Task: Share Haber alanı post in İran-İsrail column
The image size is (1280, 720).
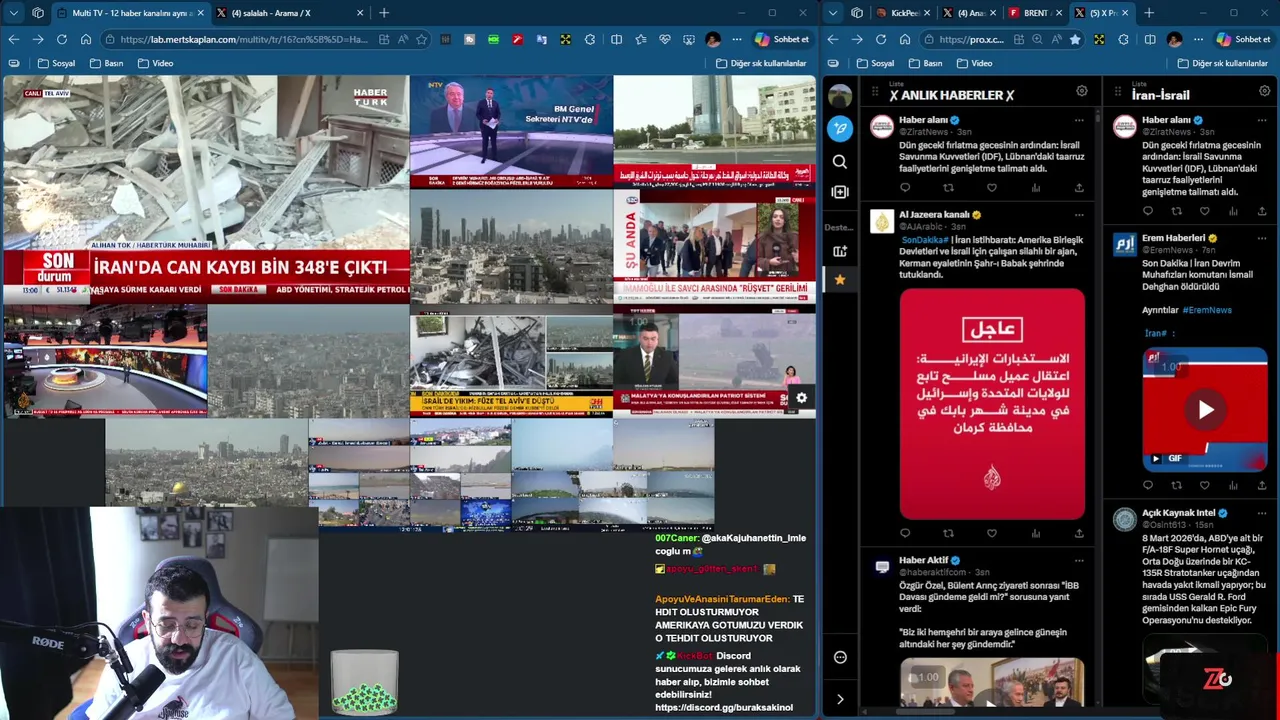Action: 1261,211
